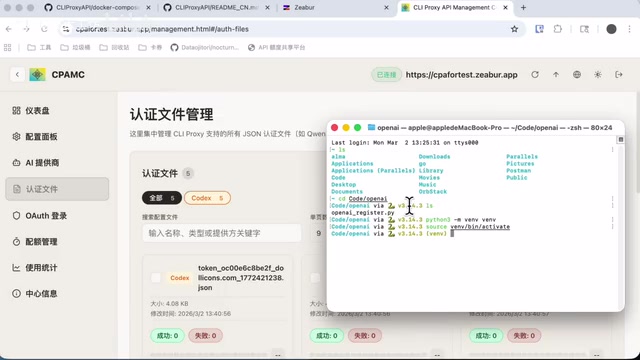Click 成功: 0 badge on first card

coord(167,336)
